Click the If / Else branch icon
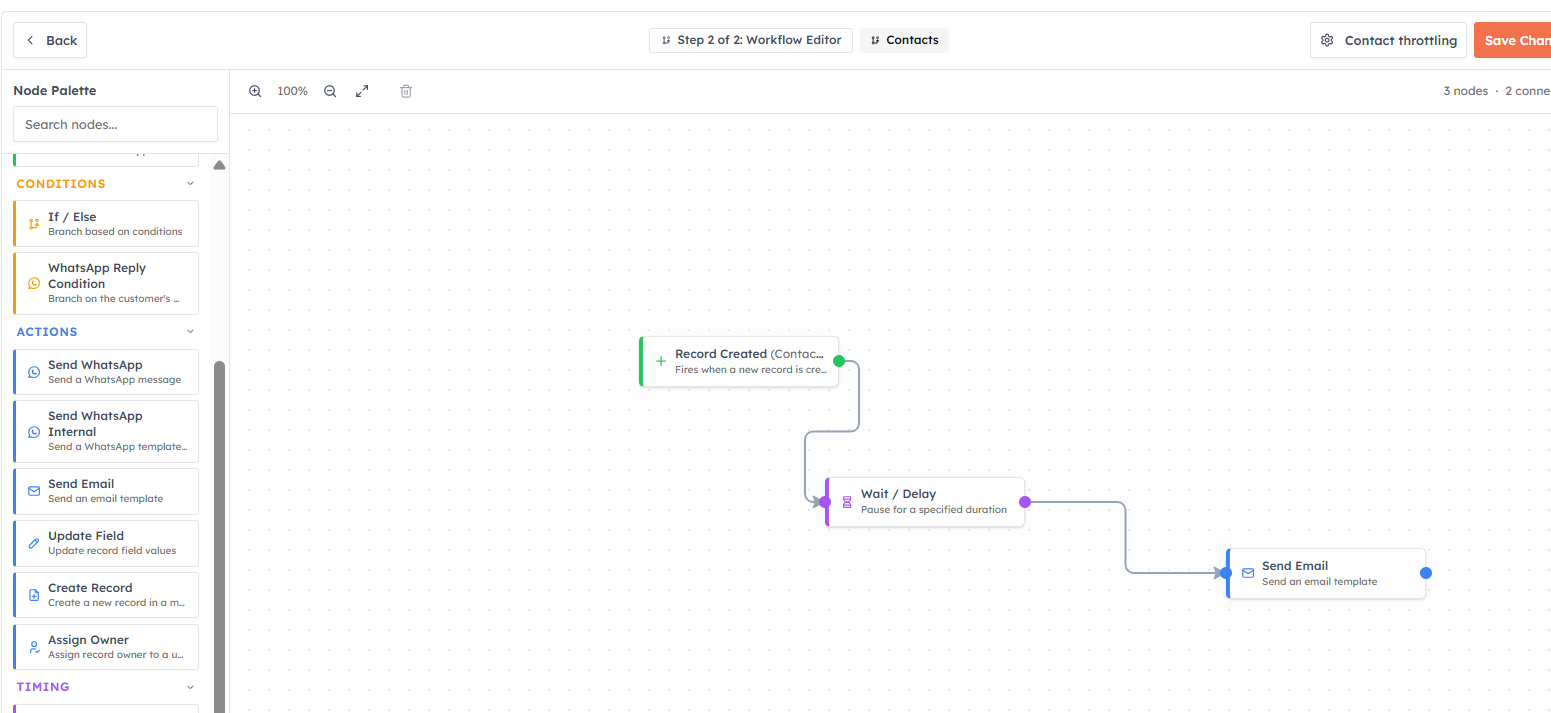1551x713 pixels. 34,224
